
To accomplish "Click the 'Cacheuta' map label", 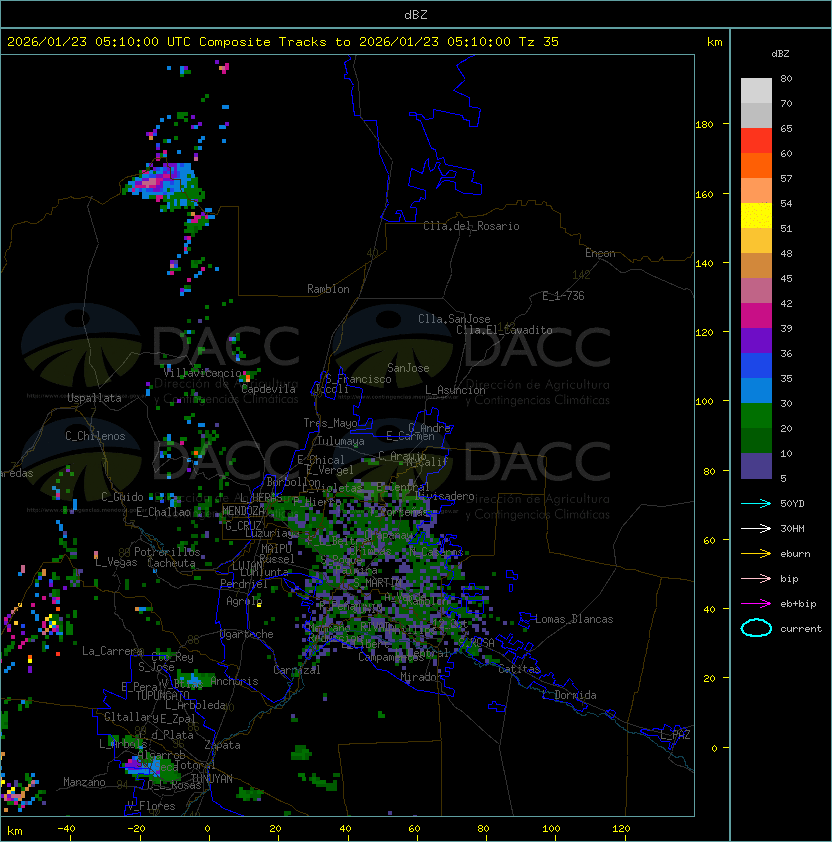I will point(171,563).
